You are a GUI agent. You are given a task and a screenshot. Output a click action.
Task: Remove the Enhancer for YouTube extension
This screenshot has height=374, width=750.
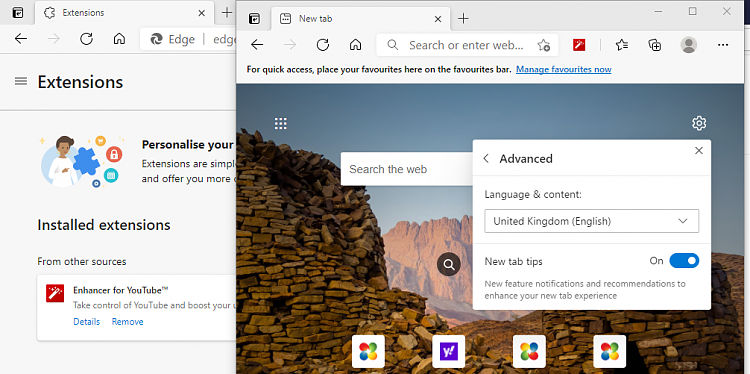128,321
